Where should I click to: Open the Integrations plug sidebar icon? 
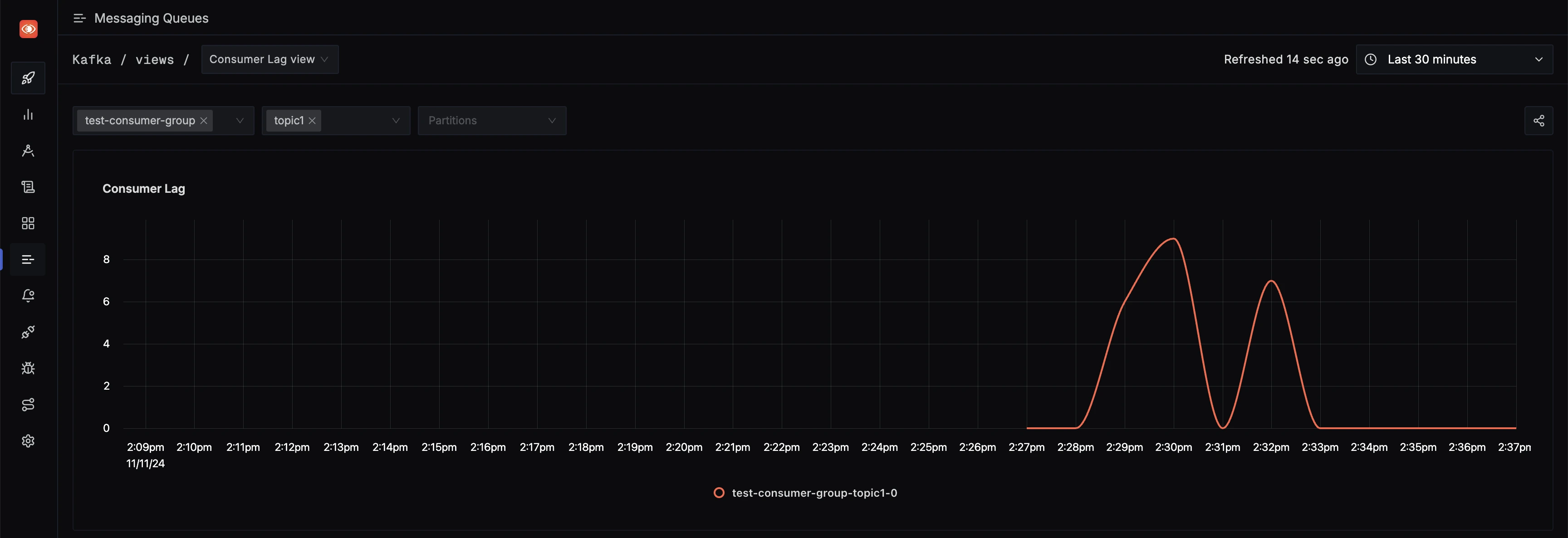click(28, 332)
